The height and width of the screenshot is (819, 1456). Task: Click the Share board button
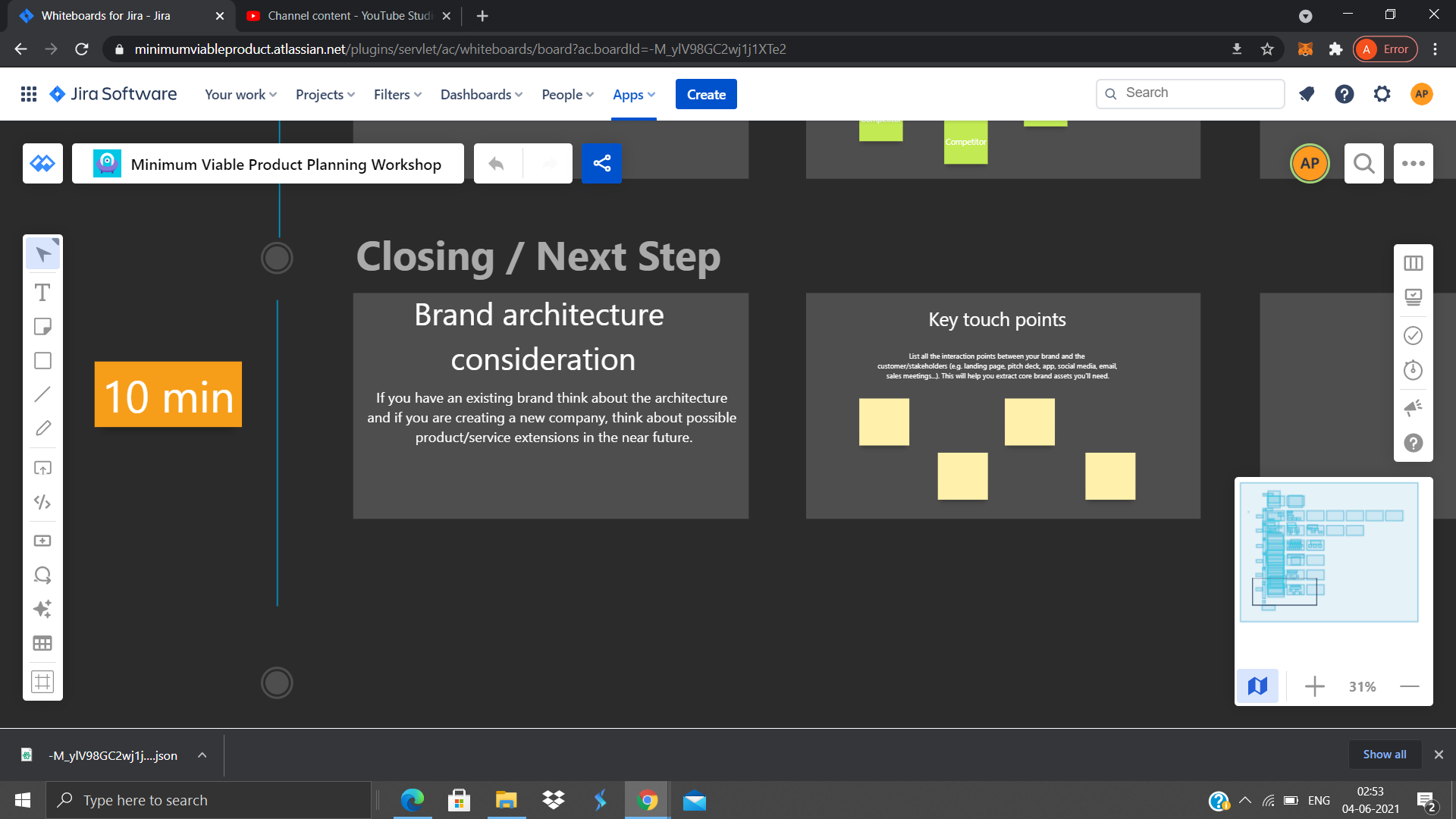coord(601,163)
